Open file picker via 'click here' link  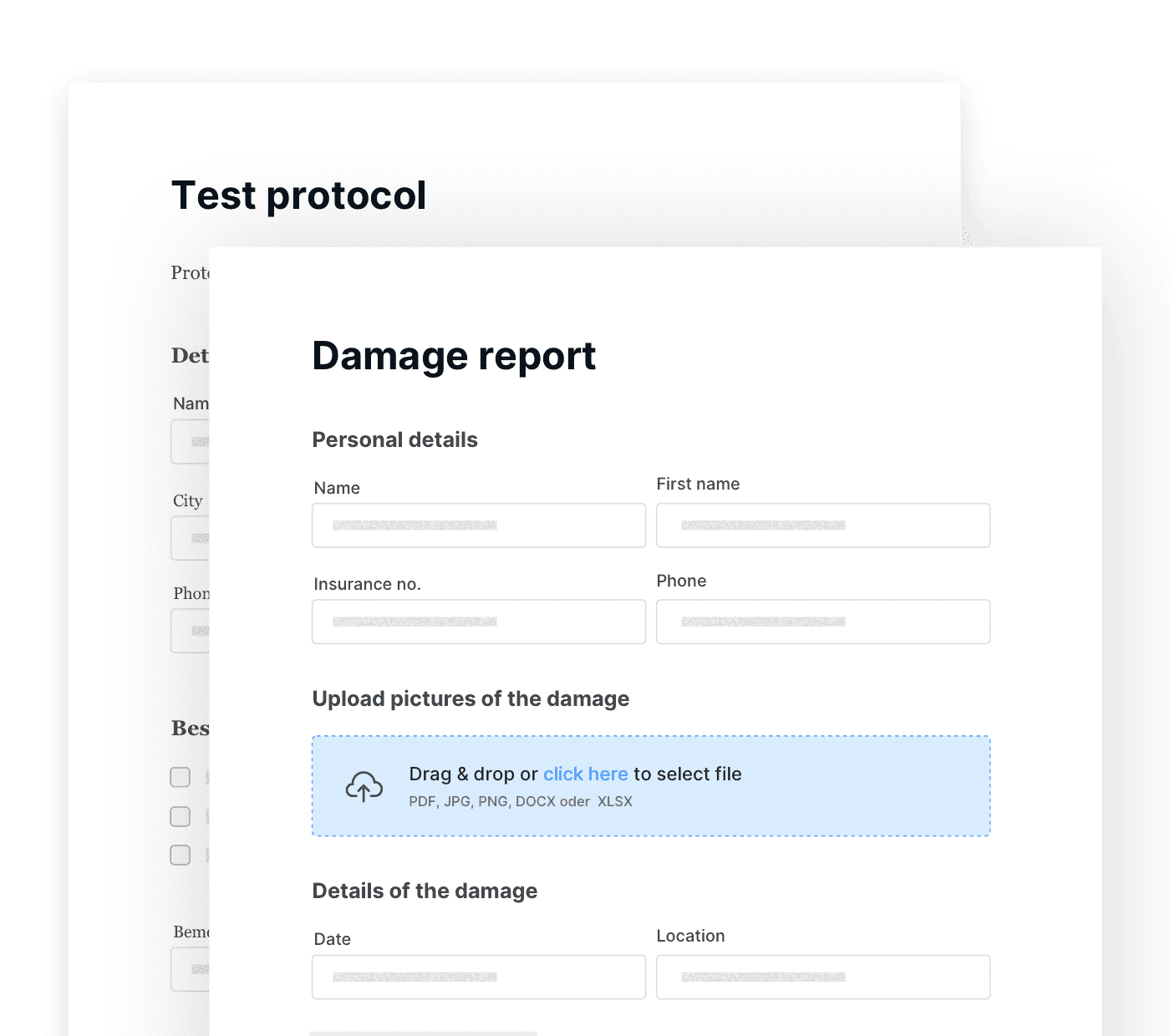585,774
